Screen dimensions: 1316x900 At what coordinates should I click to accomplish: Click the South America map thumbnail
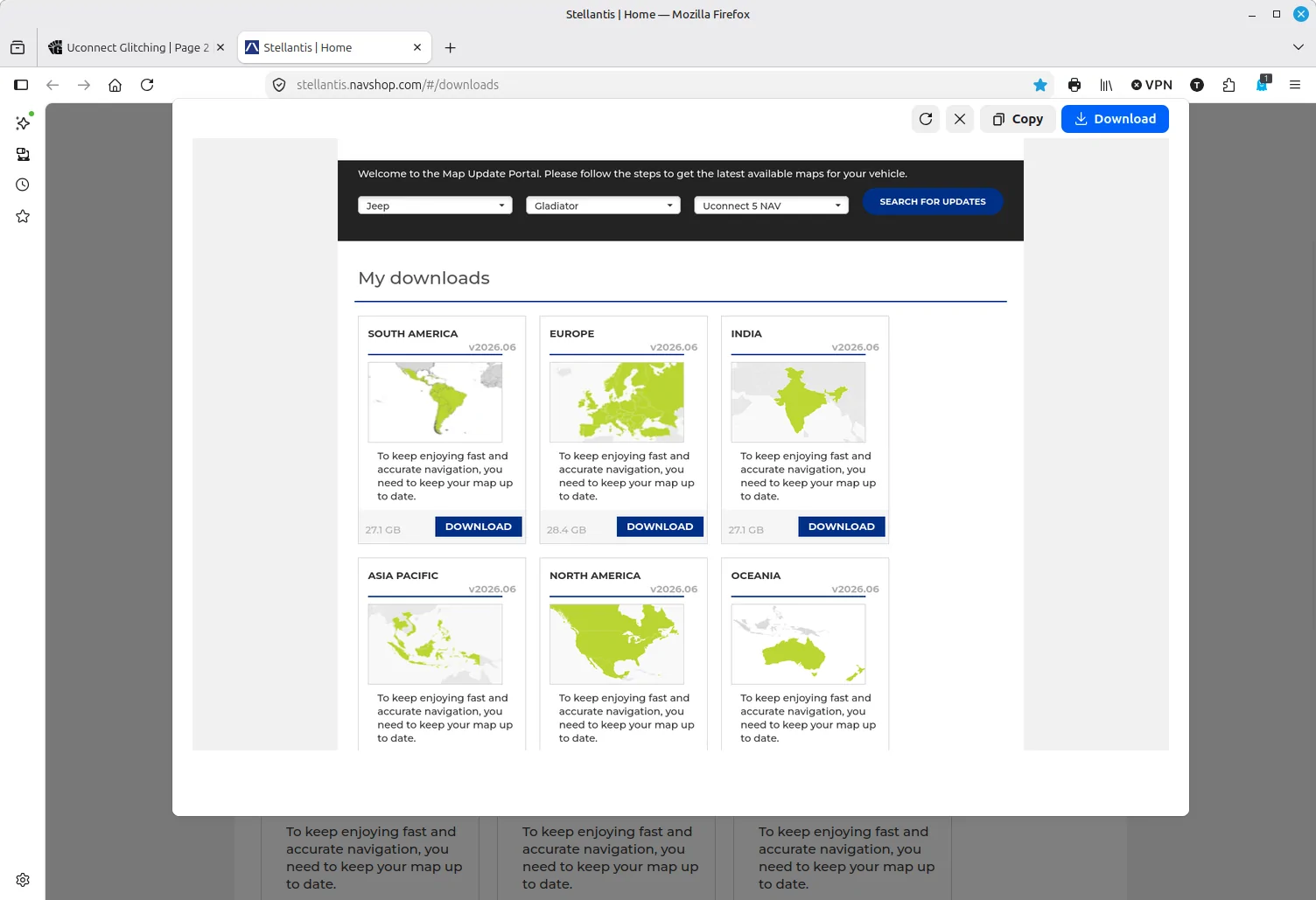tap(435, 402)
